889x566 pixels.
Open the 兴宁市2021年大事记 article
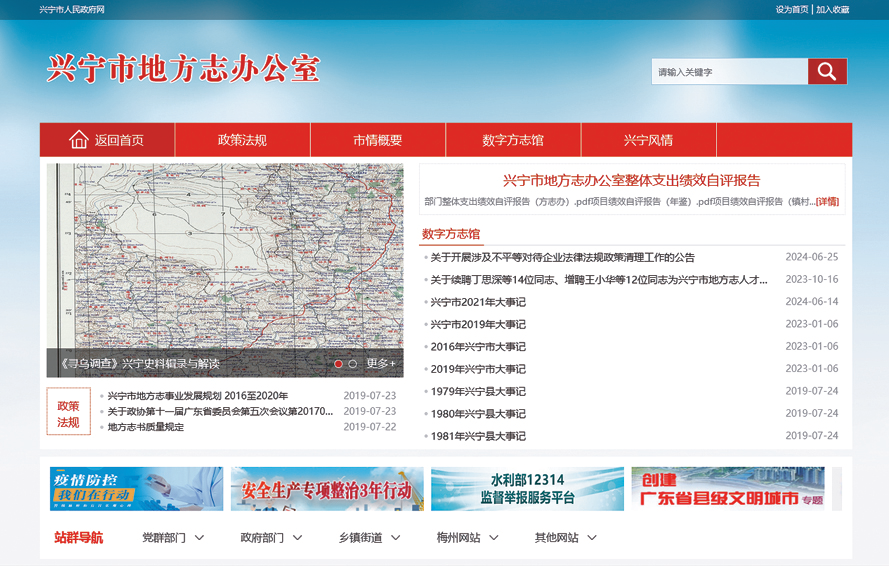click(478, 302)
